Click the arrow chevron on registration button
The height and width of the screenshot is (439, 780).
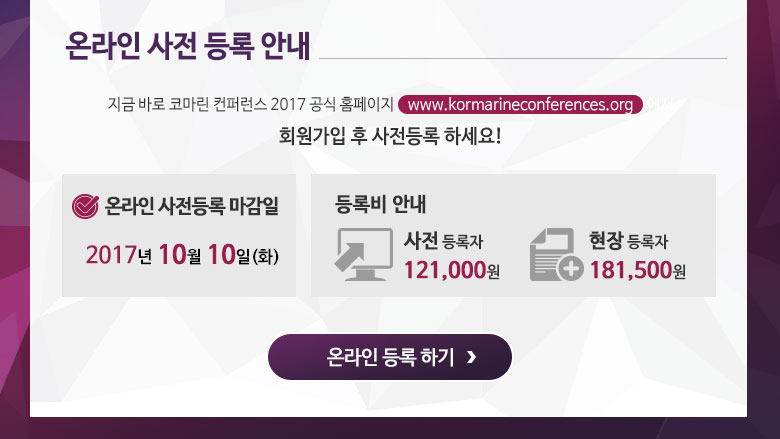click(472, 357)
